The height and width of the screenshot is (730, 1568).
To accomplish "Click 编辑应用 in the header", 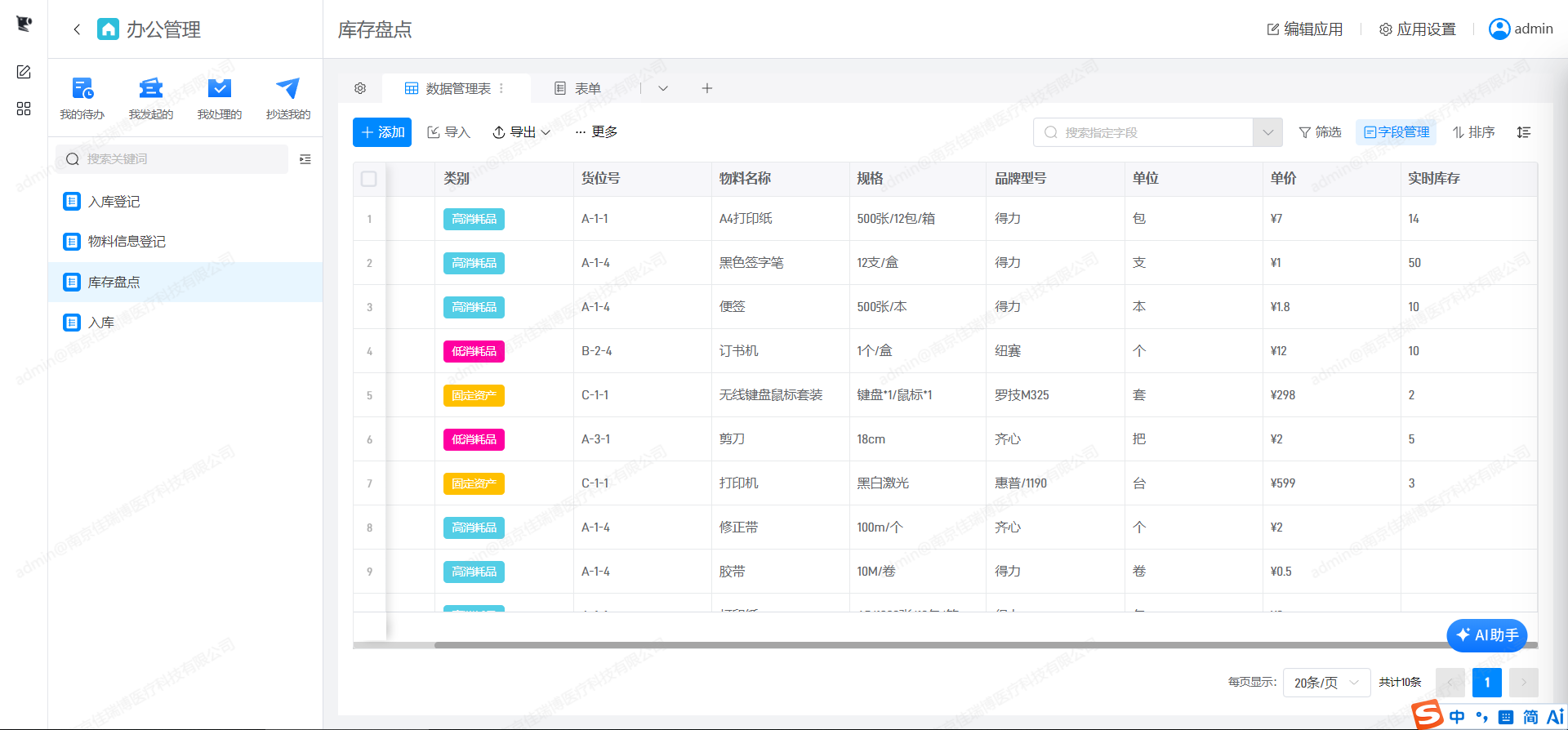I will click(x=1305, y=29).
